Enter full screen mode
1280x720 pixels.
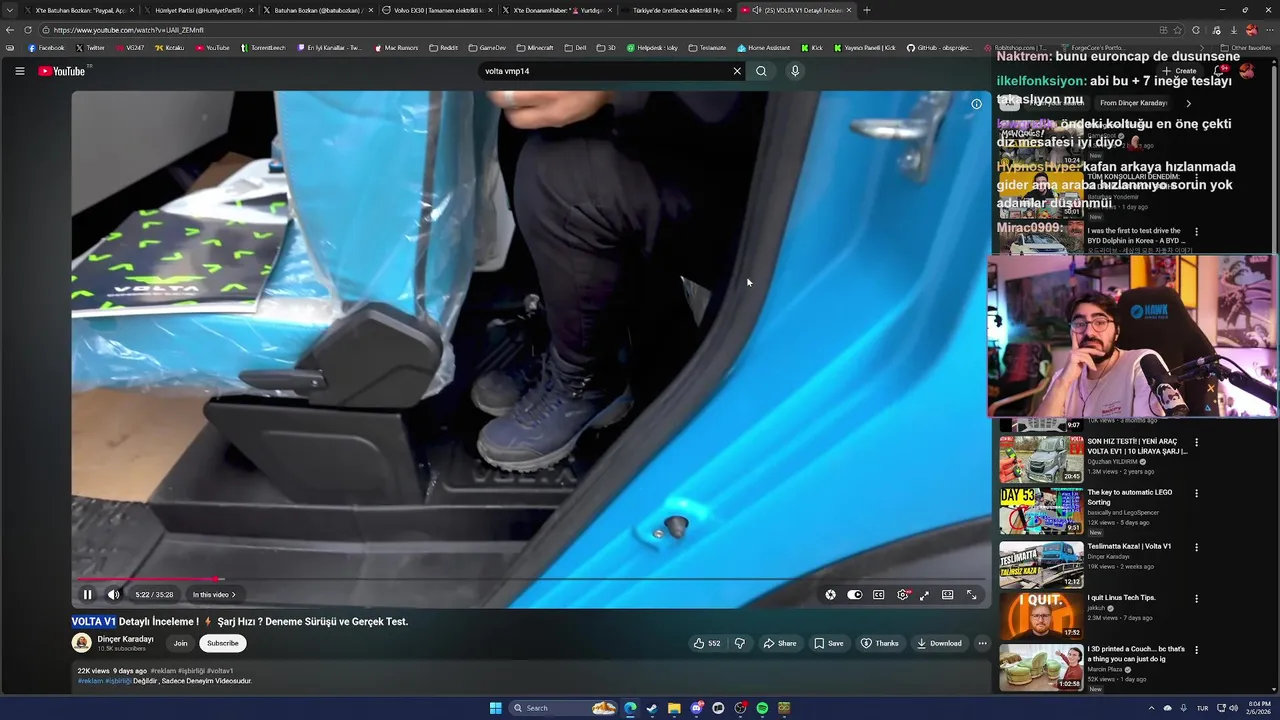971,595
